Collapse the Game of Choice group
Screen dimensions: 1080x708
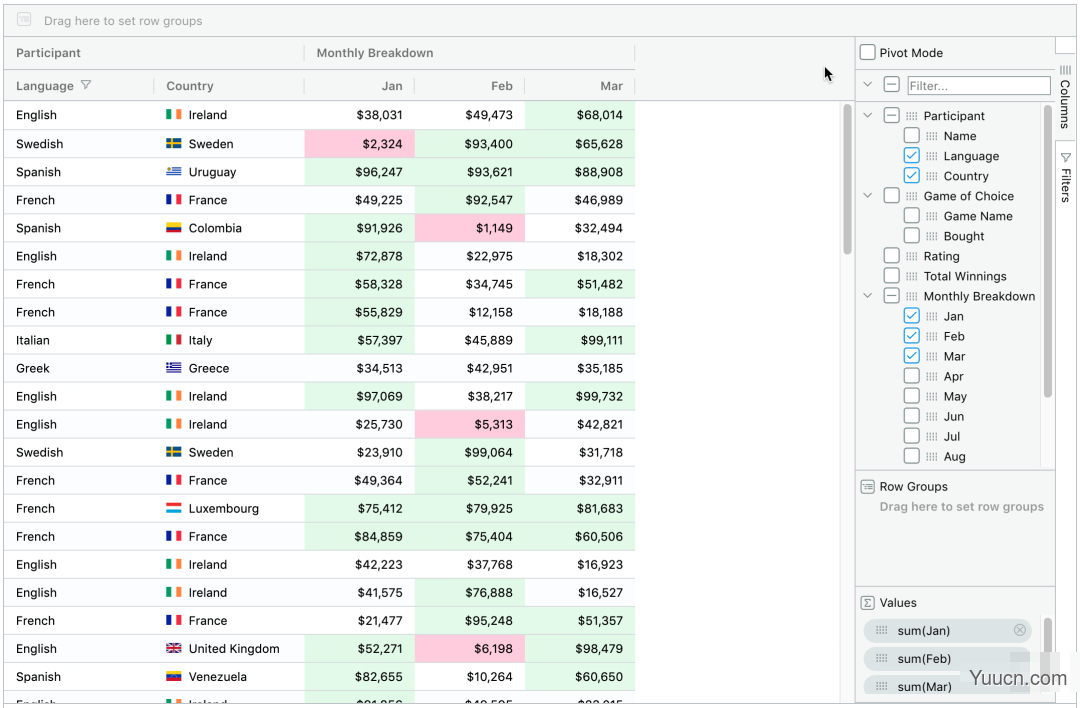tap(868, 196)
